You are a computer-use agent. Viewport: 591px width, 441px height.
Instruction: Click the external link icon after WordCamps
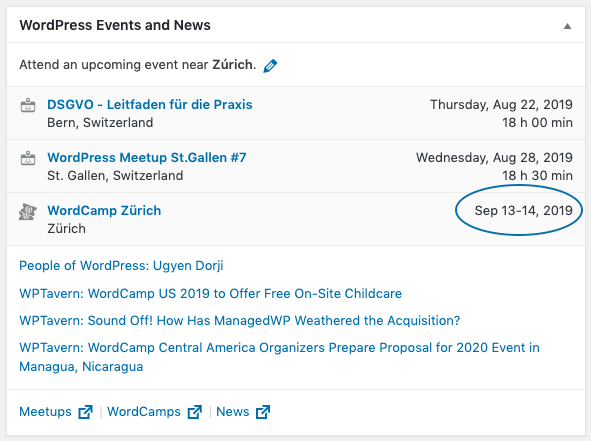click(195, 412)
